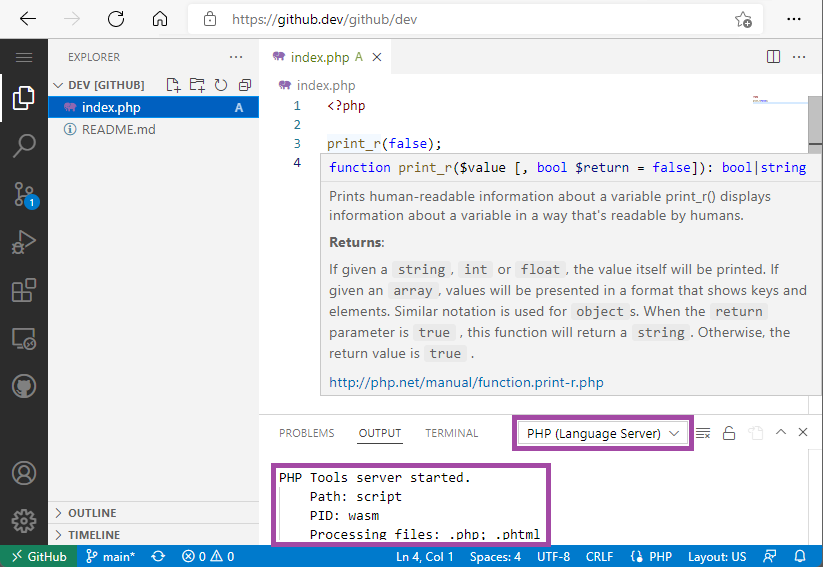View site information lock icon

click(x=210, y=19)
